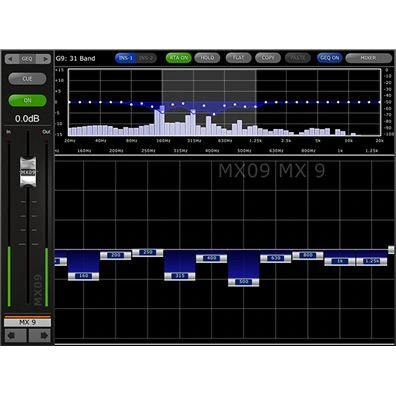Select the 315 Hz band fader handle
The image size is (396, 396).
[180, 276]
